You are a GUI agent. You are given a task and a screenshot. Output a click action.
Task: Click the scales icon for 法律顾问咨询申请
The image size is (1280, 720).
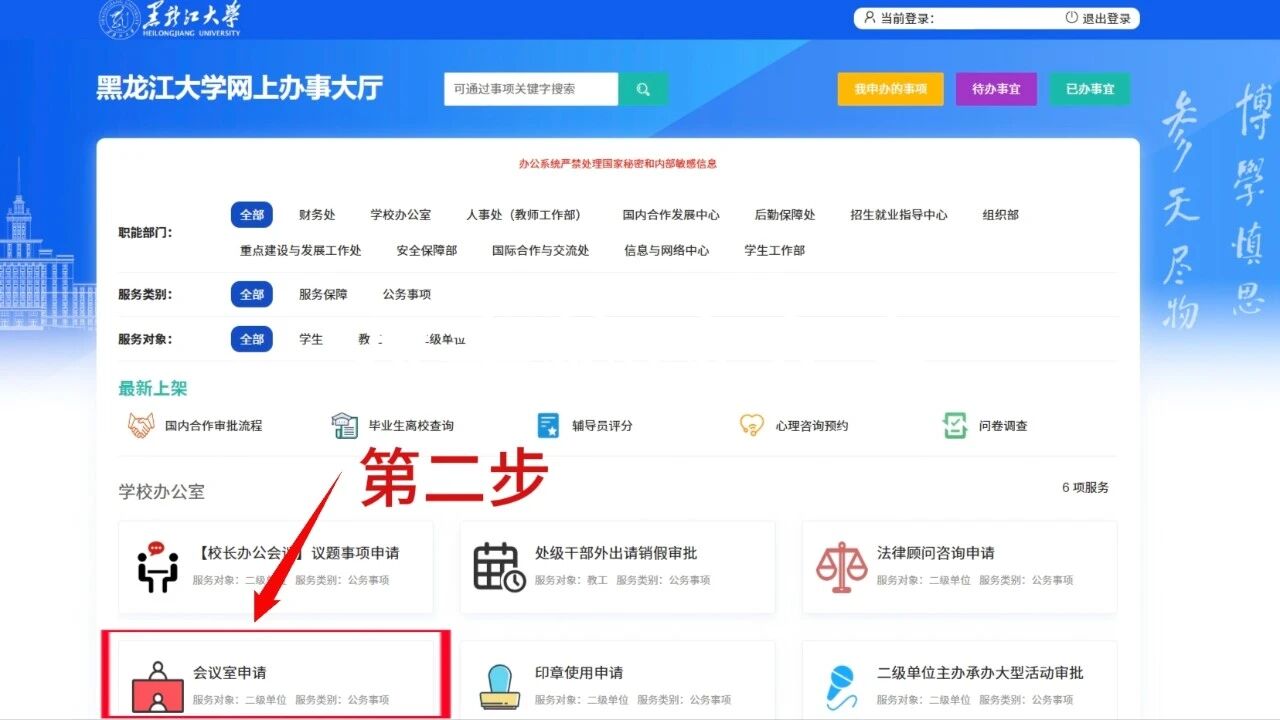842,565
